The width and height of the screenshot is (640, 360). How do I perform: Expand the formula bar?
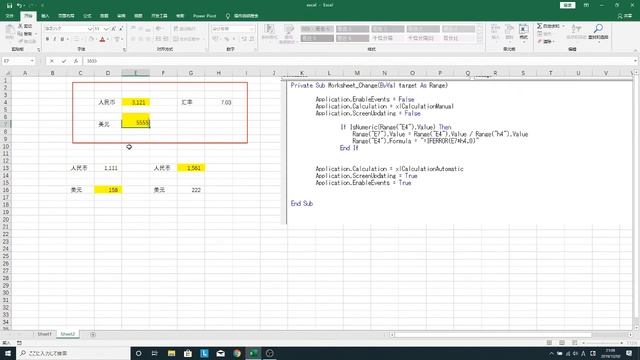coord(635,61)
